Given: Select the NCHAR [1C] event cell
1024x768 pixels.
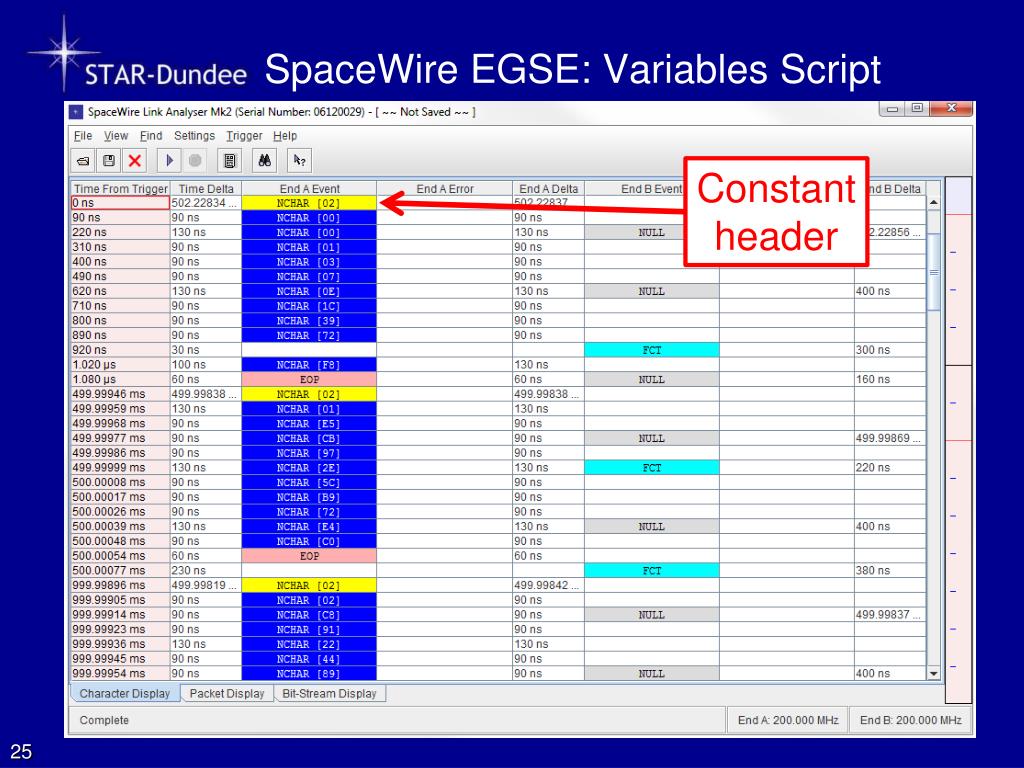Looking at the screenshot, I should 309,306.
